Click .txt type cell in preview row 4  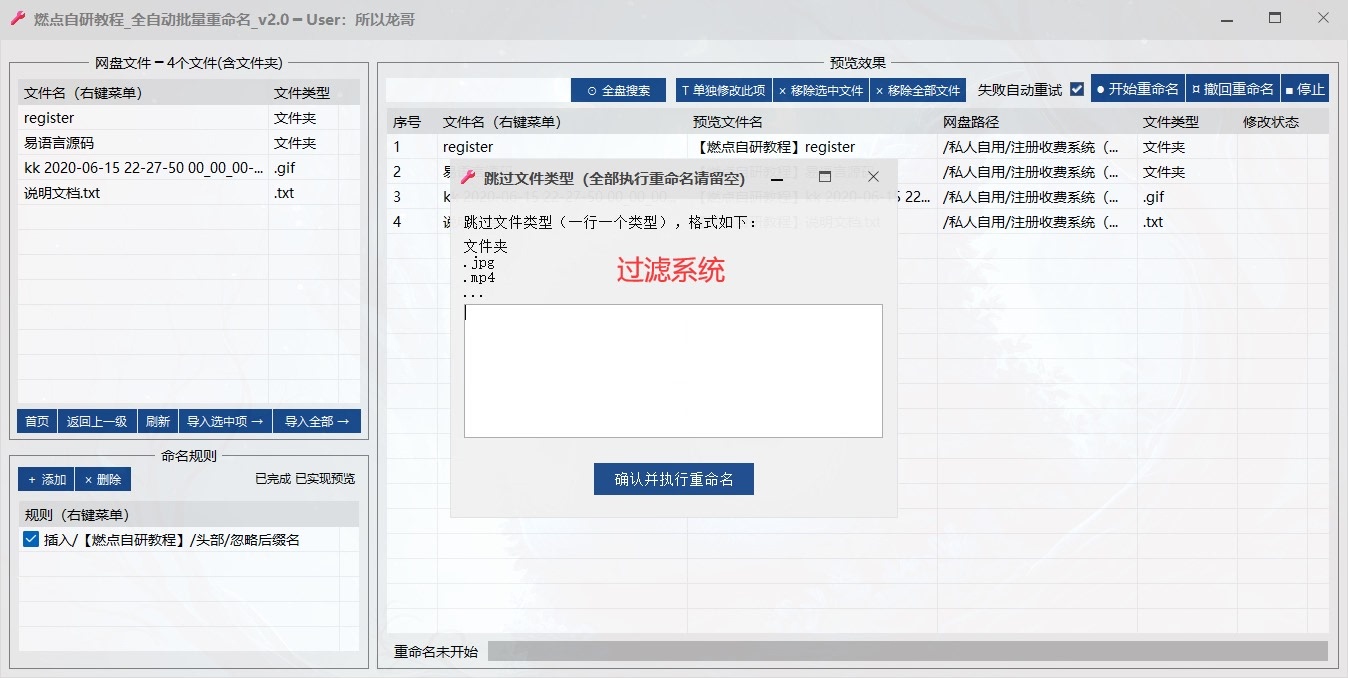[1154, 222]
